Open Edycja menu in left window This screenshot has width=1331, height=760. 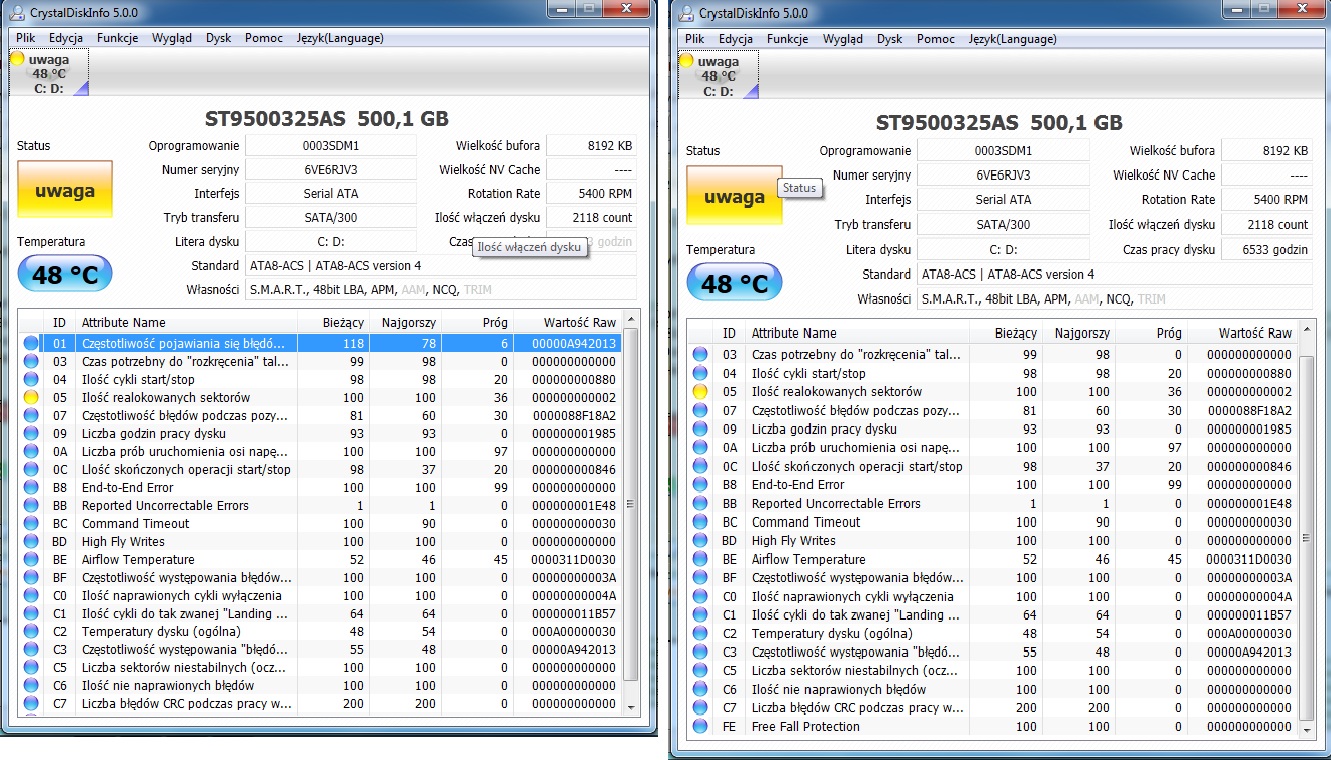pyautogui.click(x=65, y=38)
